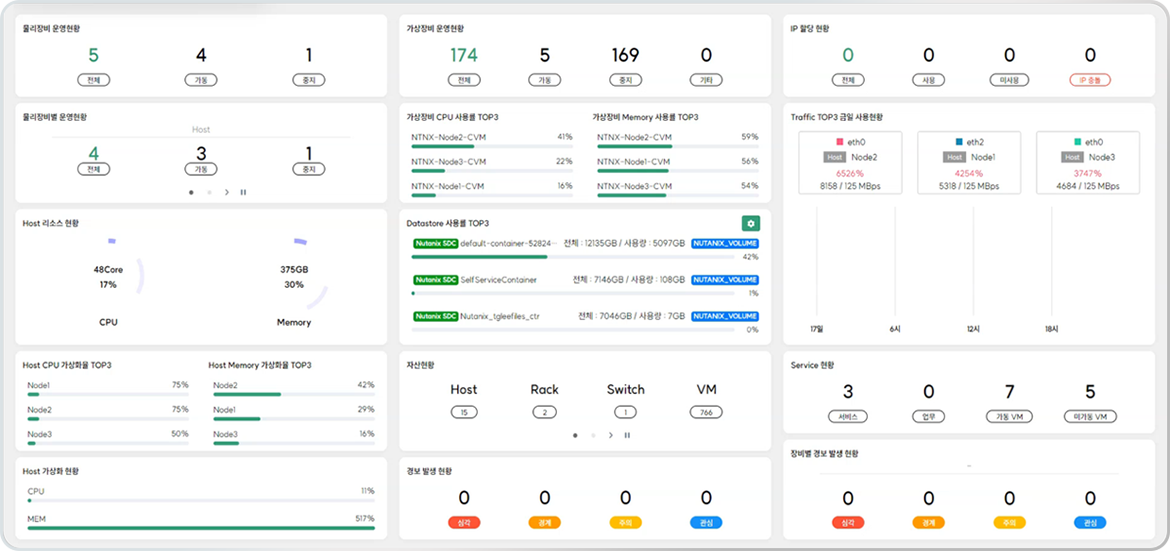Open Host asset count pill 15
1170x551 pixels.
coord(464,412)
